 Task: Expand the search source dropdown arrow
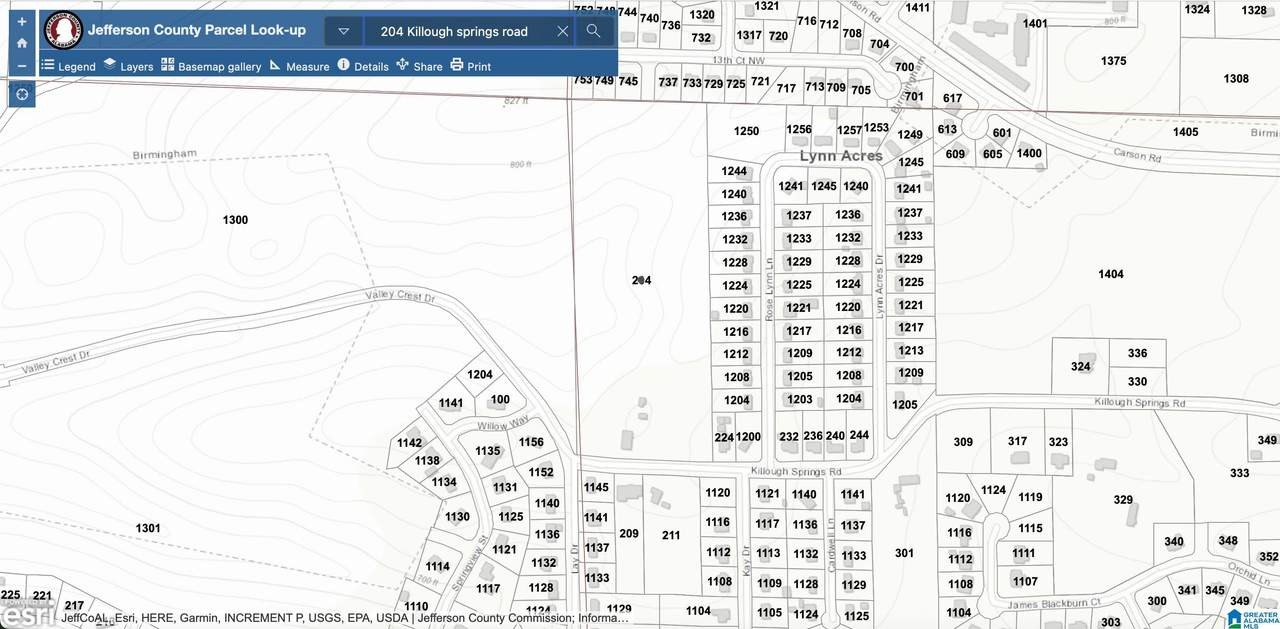click(x=344, y=31)
